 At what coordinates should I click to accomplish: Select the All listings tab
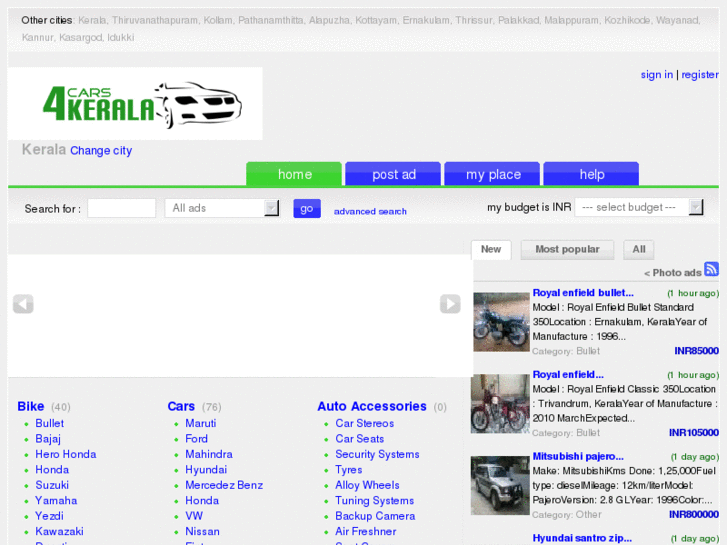coord(639,250)
